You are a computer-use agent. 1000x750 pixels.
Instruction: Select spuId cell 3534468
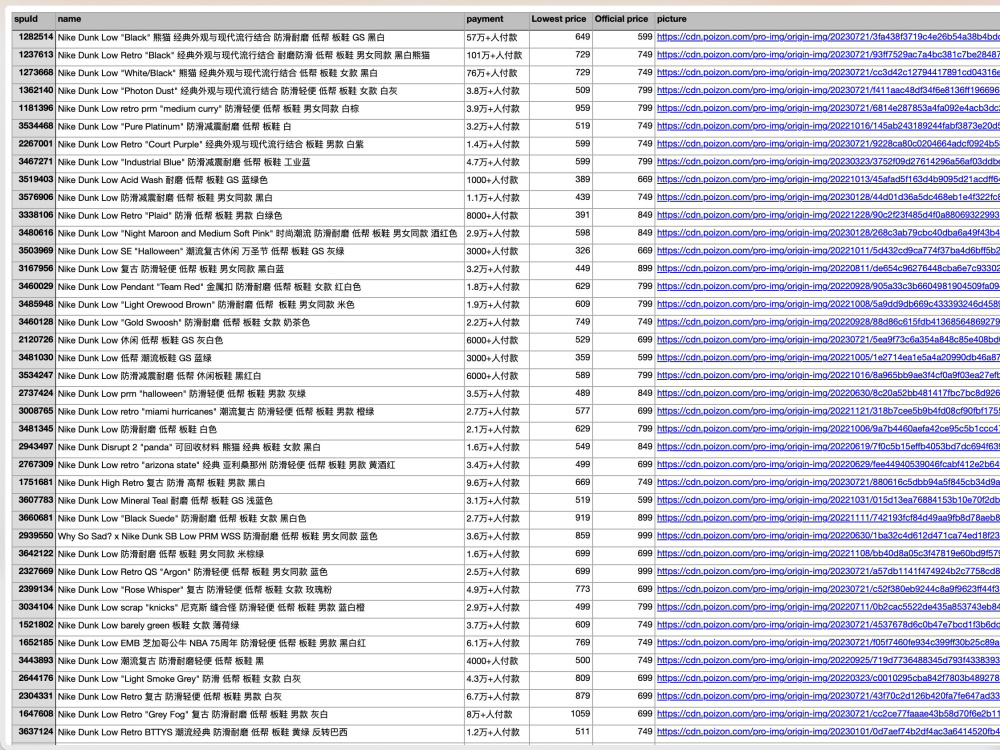pos(33,127)
